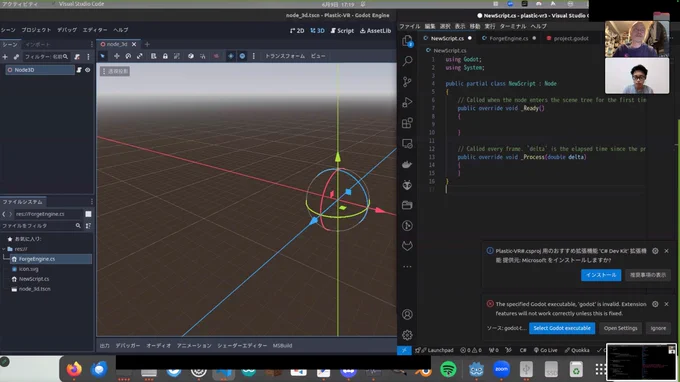Open VS Code Explorer icon
Viewport: 680px width, 382px height.
pyautogui.click(x=407, y=40)
